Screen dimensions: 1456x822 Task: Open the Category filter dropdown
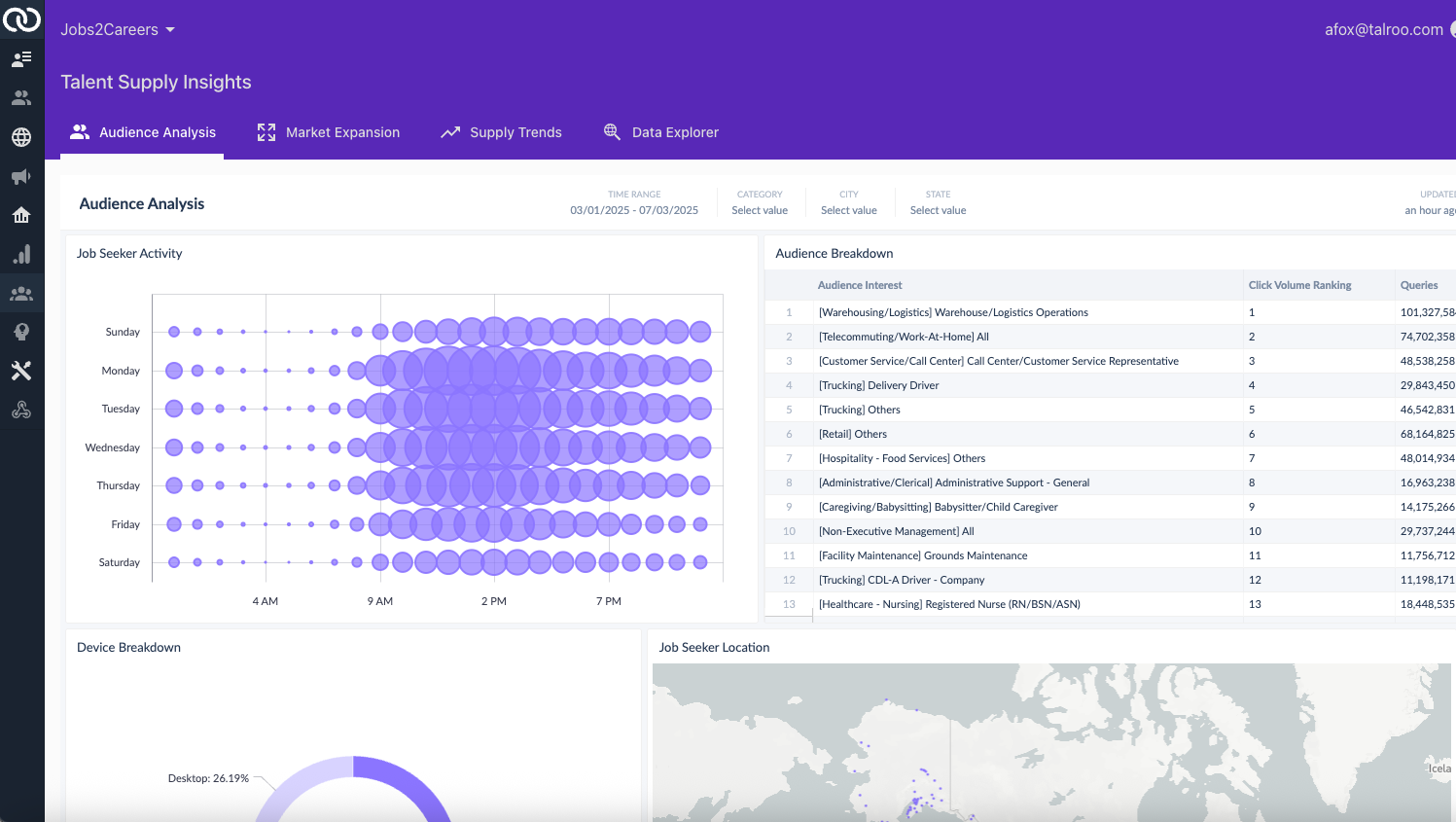760,210
